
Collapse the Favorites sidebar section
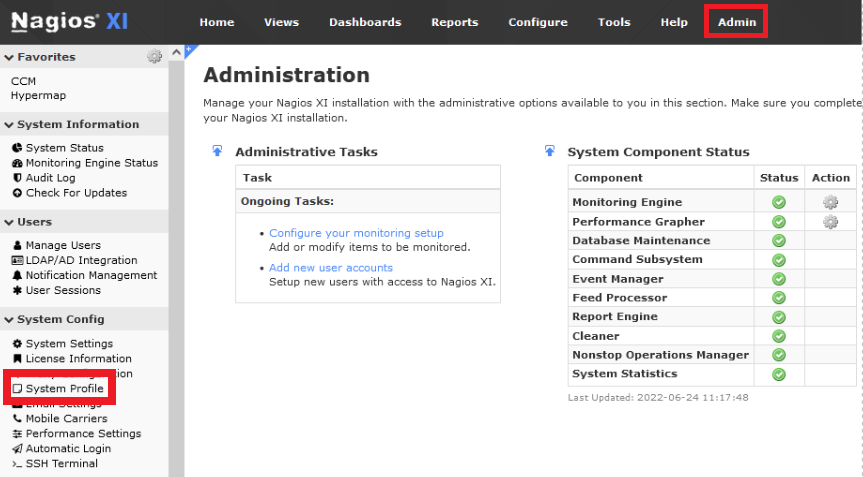9,58
